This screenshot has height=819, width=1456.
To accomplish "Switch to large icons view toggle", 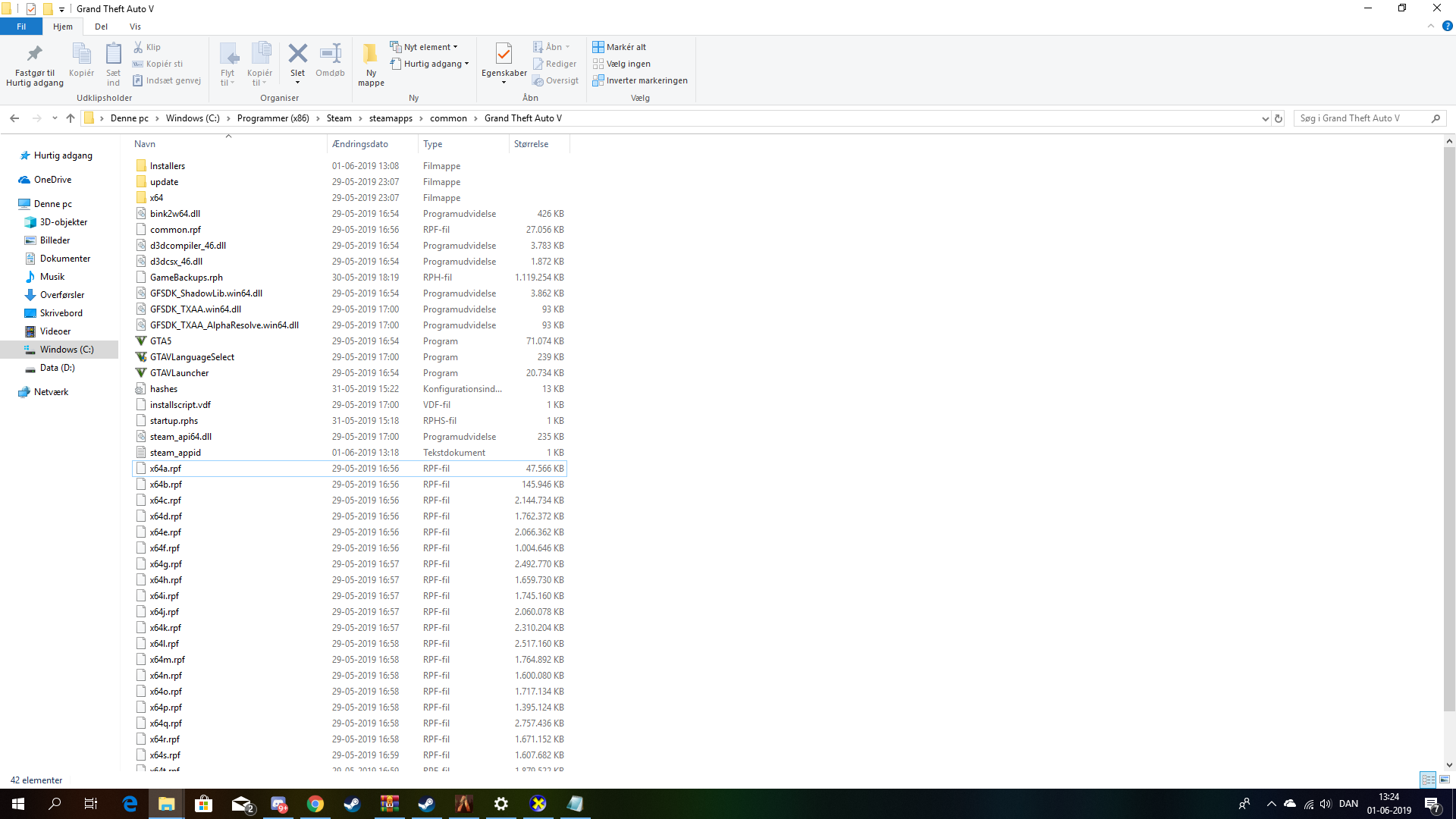I will pos(1445,780).
